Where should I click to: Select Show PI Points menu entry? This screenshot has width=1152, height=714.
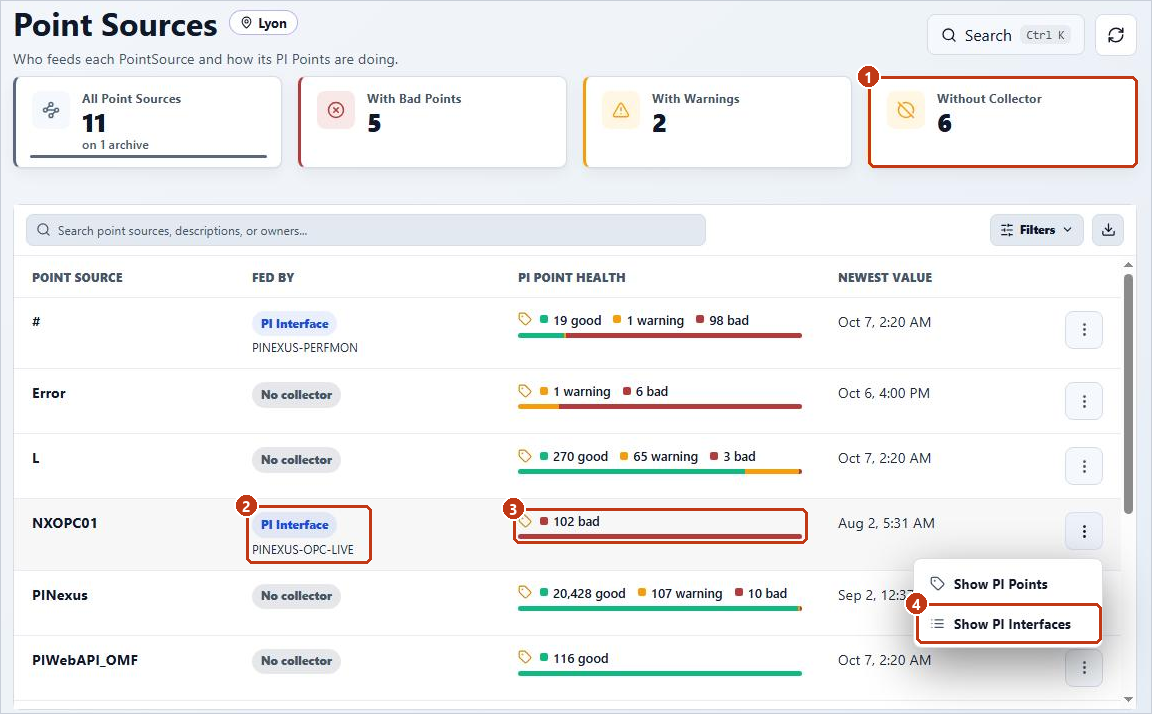coord(1008,584)
